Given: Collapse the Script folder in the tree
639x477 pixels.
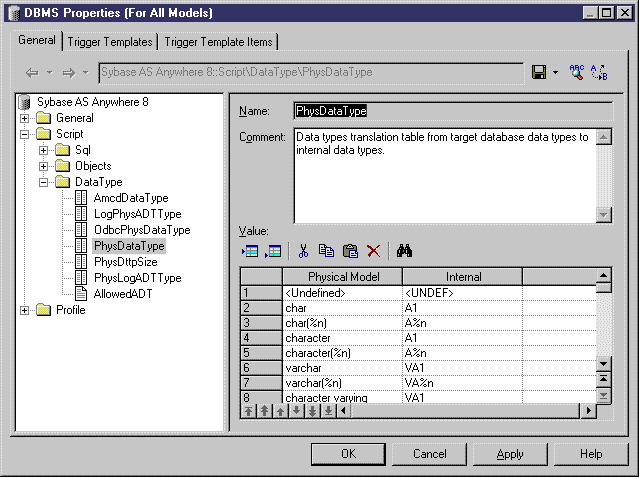Looking at the screenshot, I should pyautogui.click(x=24, y=134).
